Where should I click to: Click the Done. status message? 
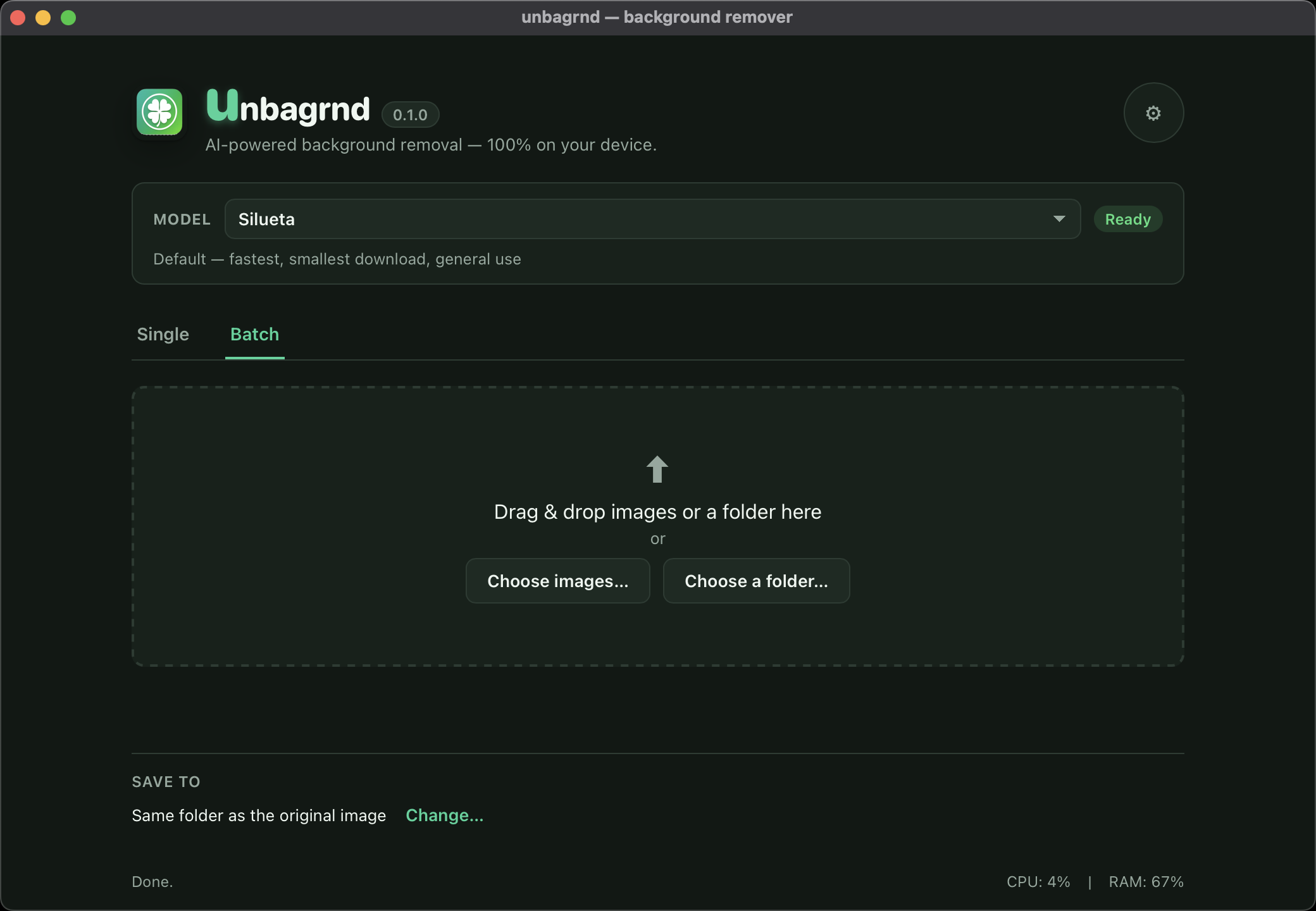(x=152, y=881)
